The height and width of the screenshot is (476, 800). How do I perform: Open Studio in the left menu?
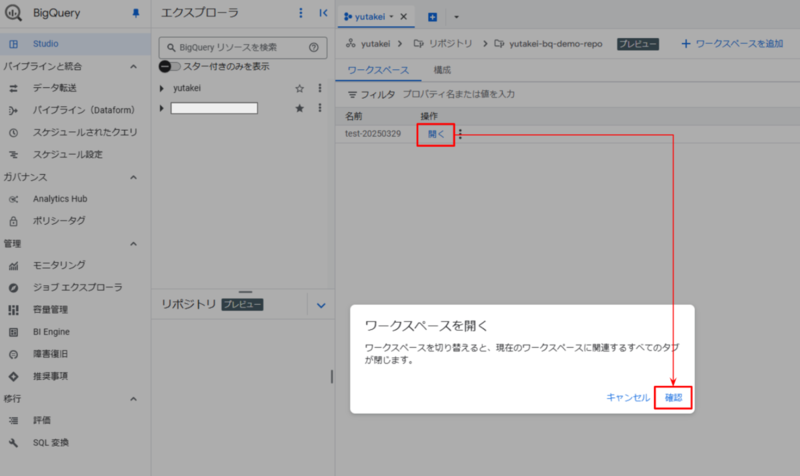[x=75, y=44]
